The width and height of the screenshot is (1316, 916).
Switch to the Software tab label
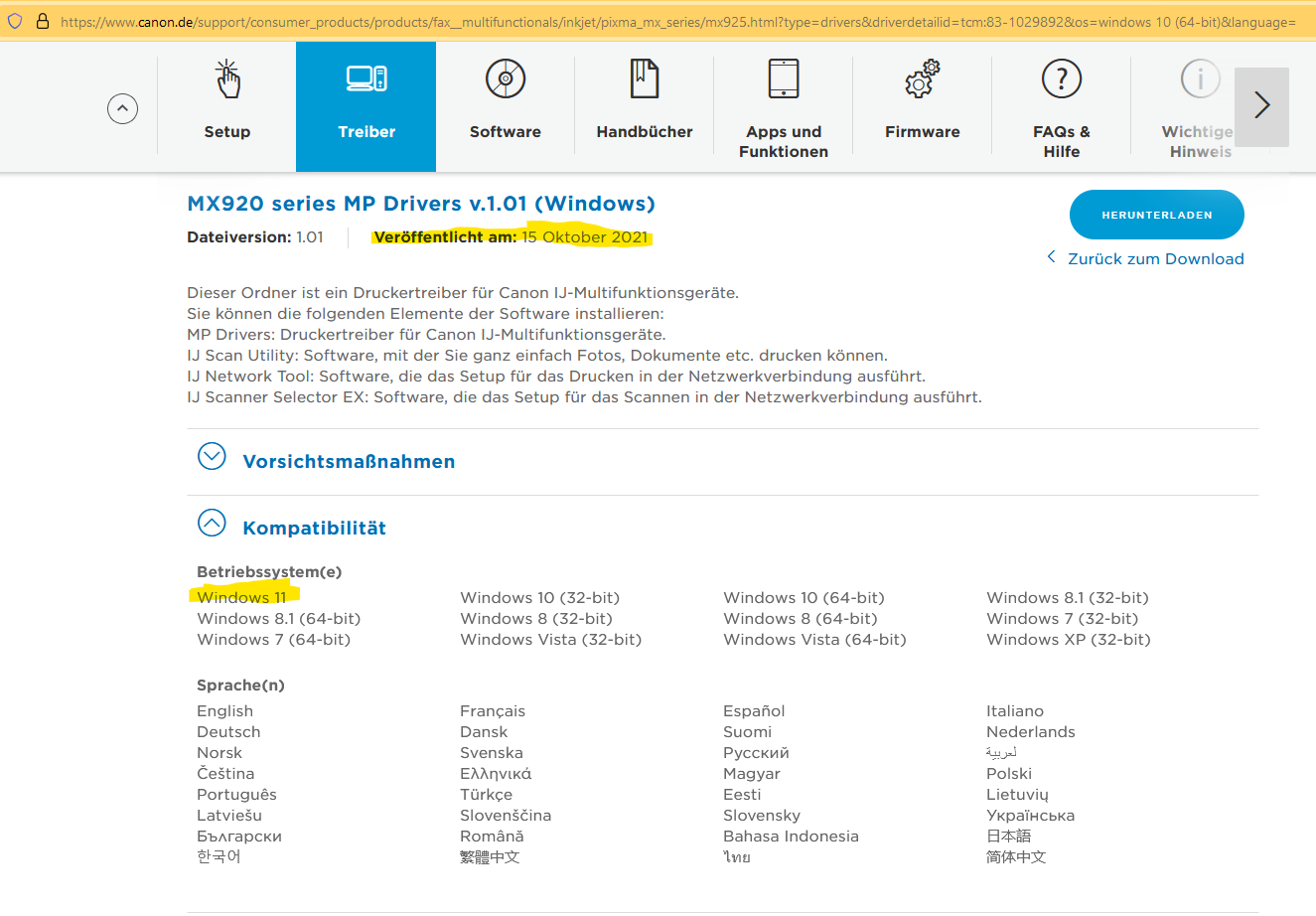(506, 132)
